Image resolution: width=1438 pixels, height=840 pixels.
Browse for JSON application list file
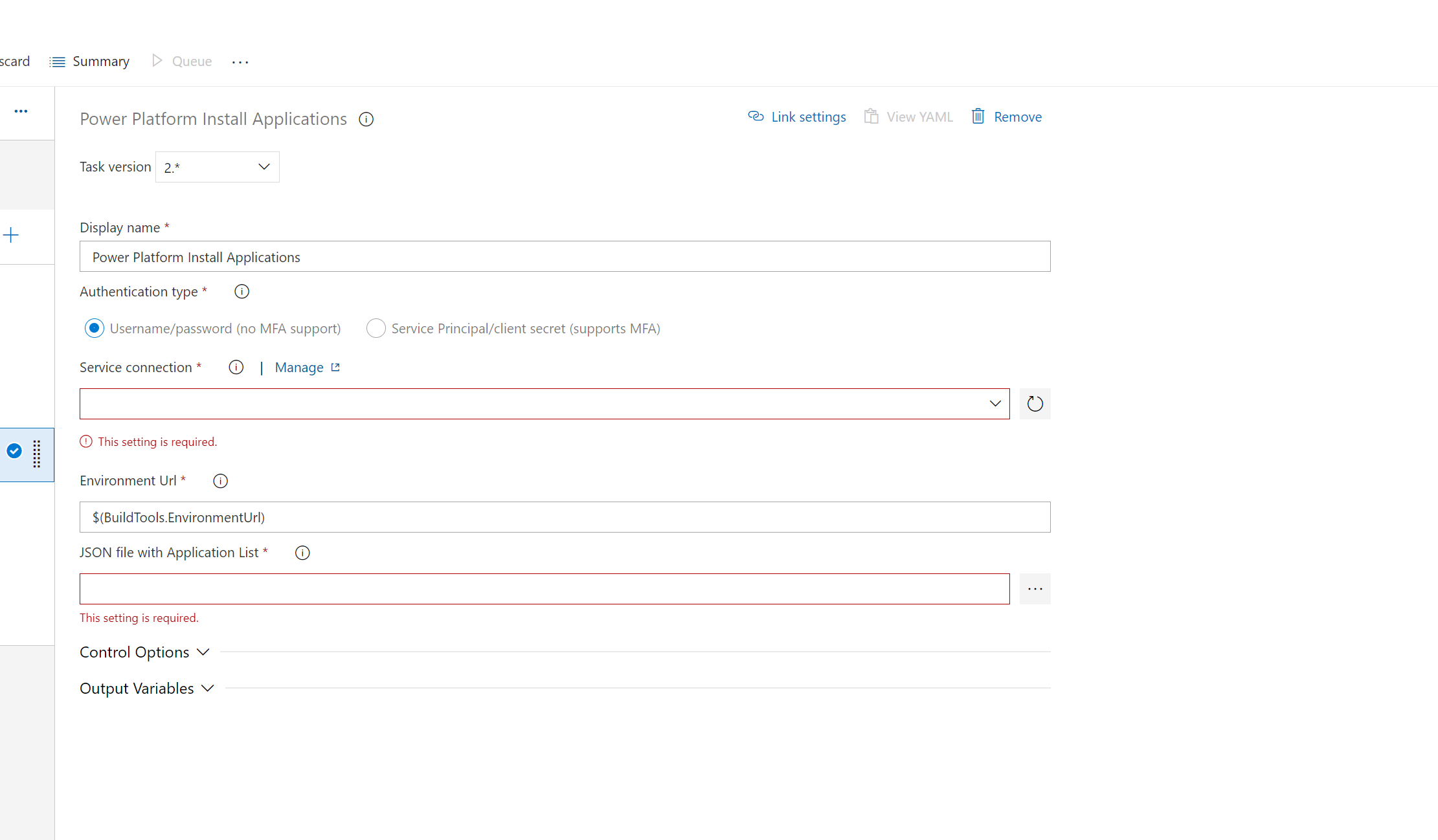(x=1035, y=589)
